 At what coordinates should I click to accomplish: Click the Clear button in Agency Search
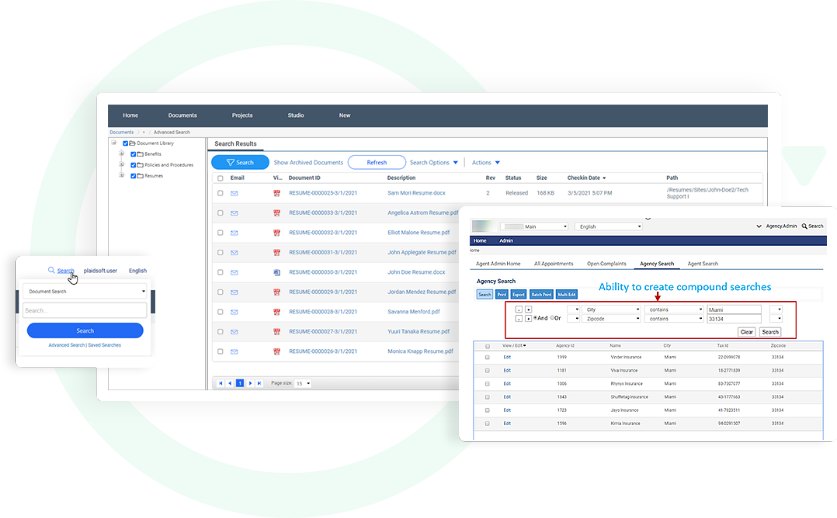pyautogui.click(x=746, y=331)
